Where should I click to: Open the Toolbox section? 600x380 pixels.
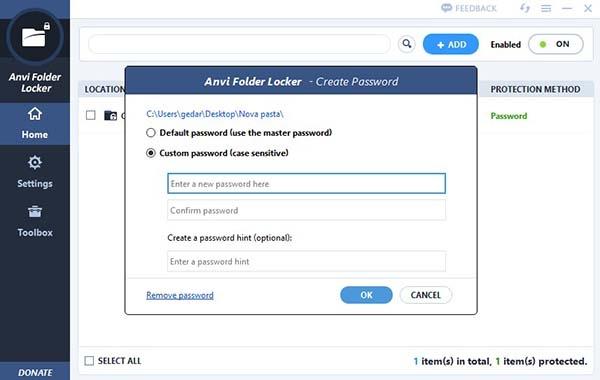(35, 222)
